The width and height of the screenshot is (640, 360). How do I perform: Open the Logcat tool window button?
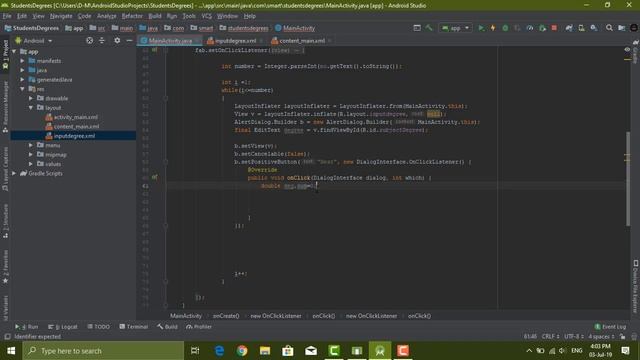(62, 327)
